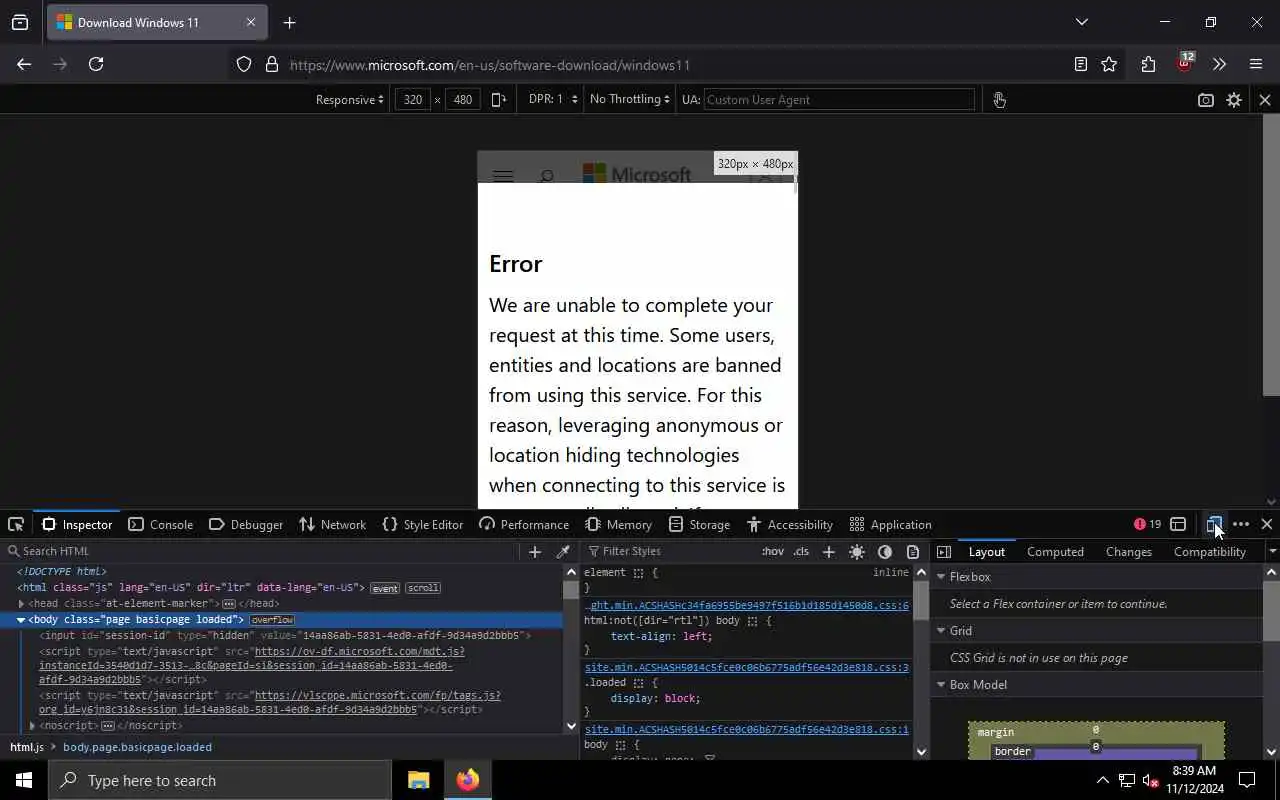Click in the Search HTML field
Screen dimensions: 1280x800
265,551
